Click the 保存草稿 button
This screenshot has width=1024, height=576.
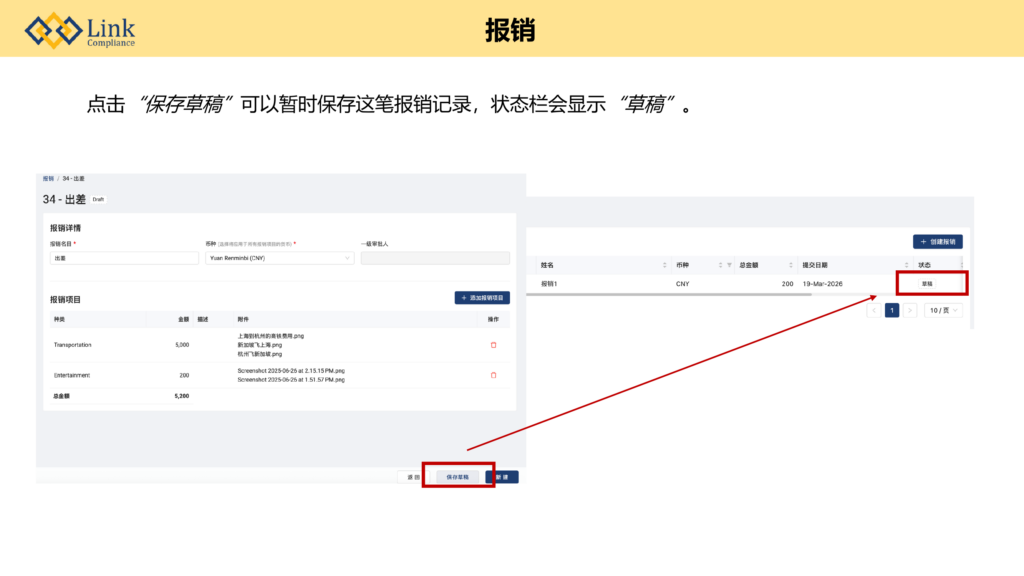(x=457, y=477)
